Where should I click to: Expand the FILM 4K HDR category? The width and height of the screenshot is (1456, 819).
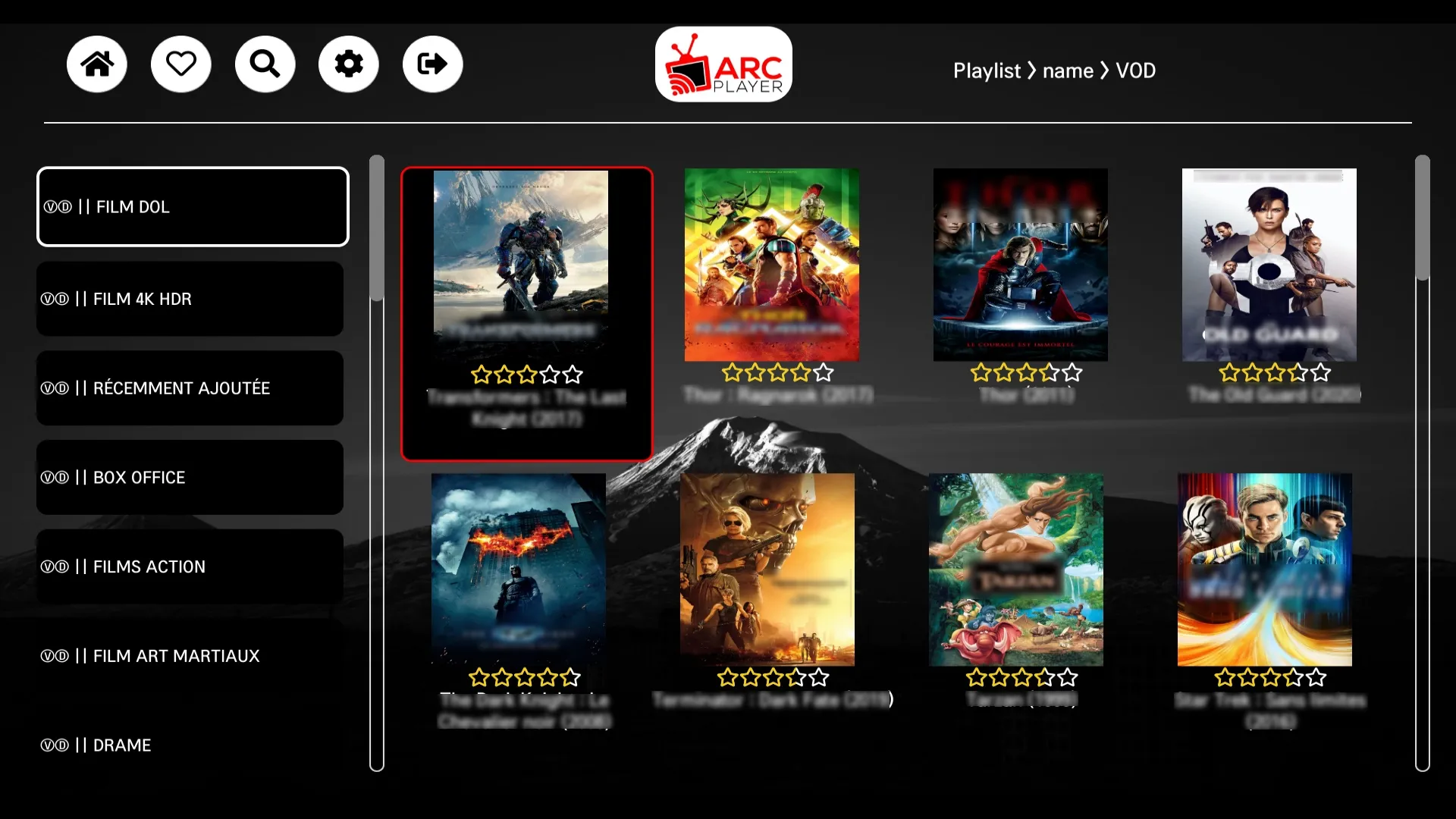click(x=190, y=299)
